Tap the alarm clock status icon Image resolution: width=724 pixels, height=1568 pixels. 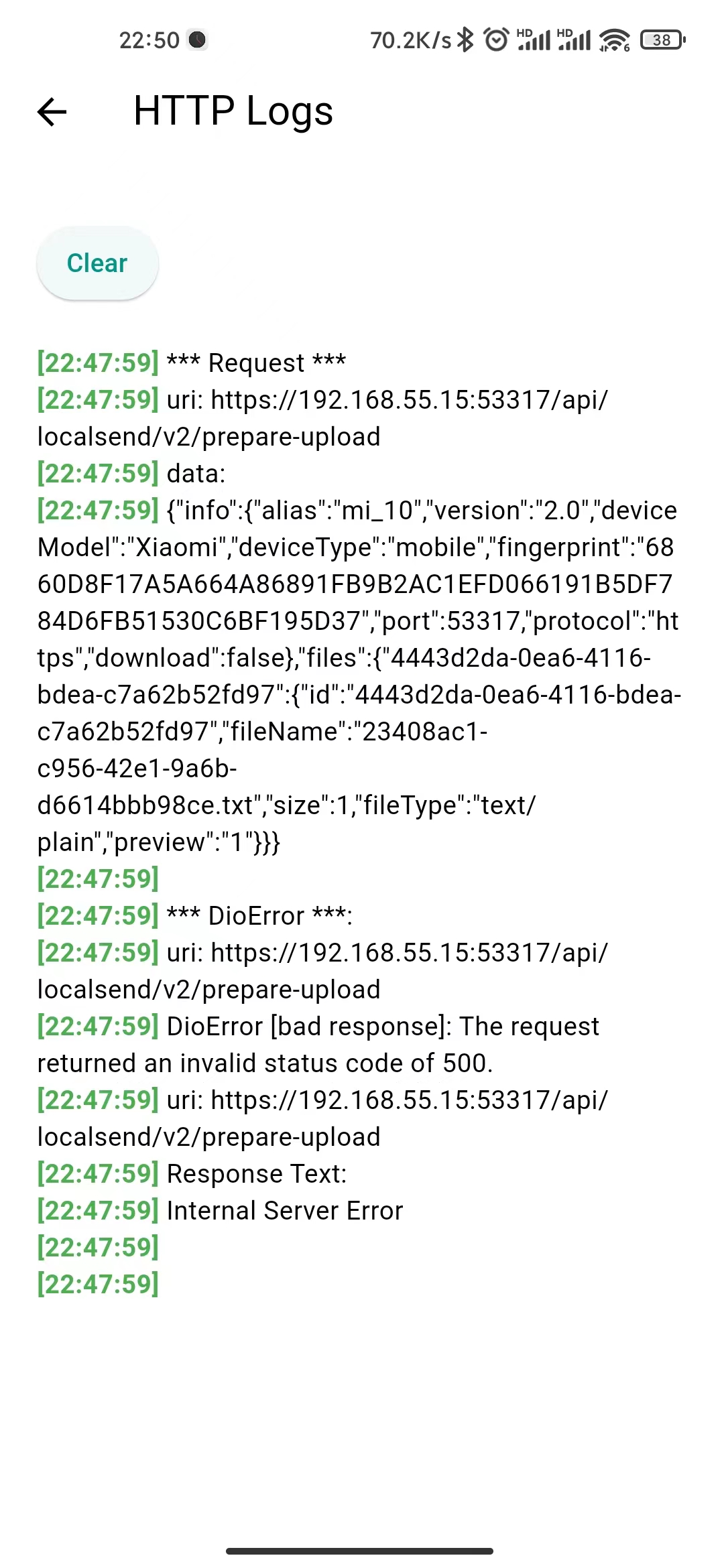496,40
